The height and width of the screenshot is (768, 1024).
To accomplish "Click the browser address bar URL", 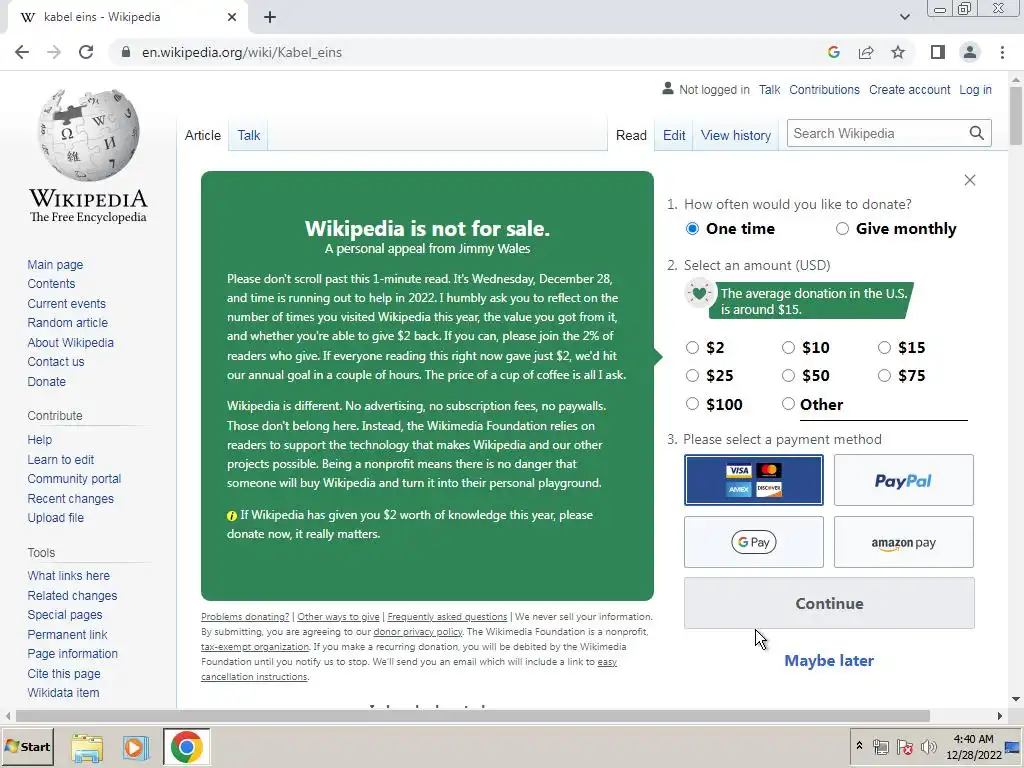I will pyautogui.click(x=242, y=52).
